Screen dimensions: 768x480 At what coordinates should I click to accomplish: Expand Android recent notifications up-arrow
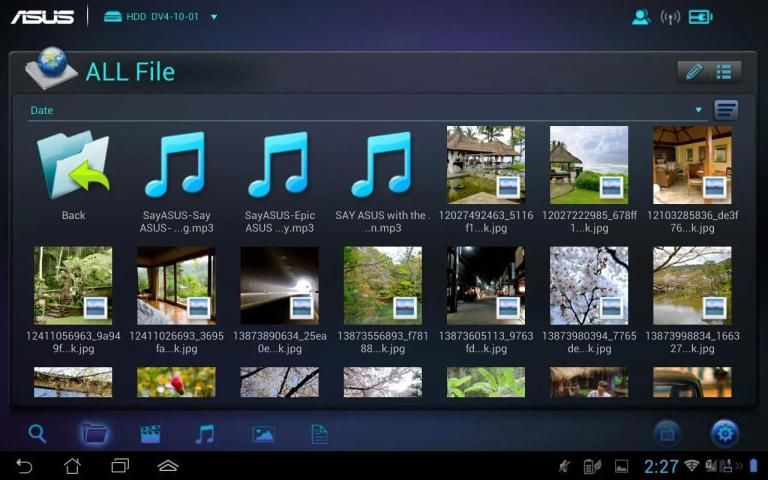(168, 466)
